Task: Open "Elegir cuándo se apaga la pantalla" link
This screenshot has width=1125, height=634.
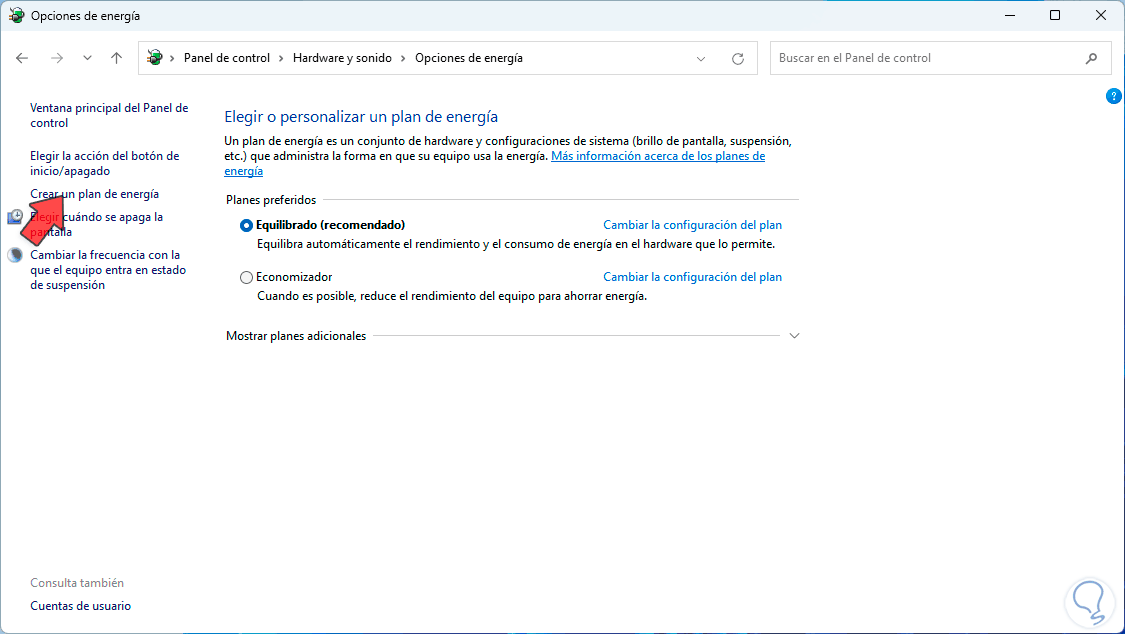Action: click(97, 224)
